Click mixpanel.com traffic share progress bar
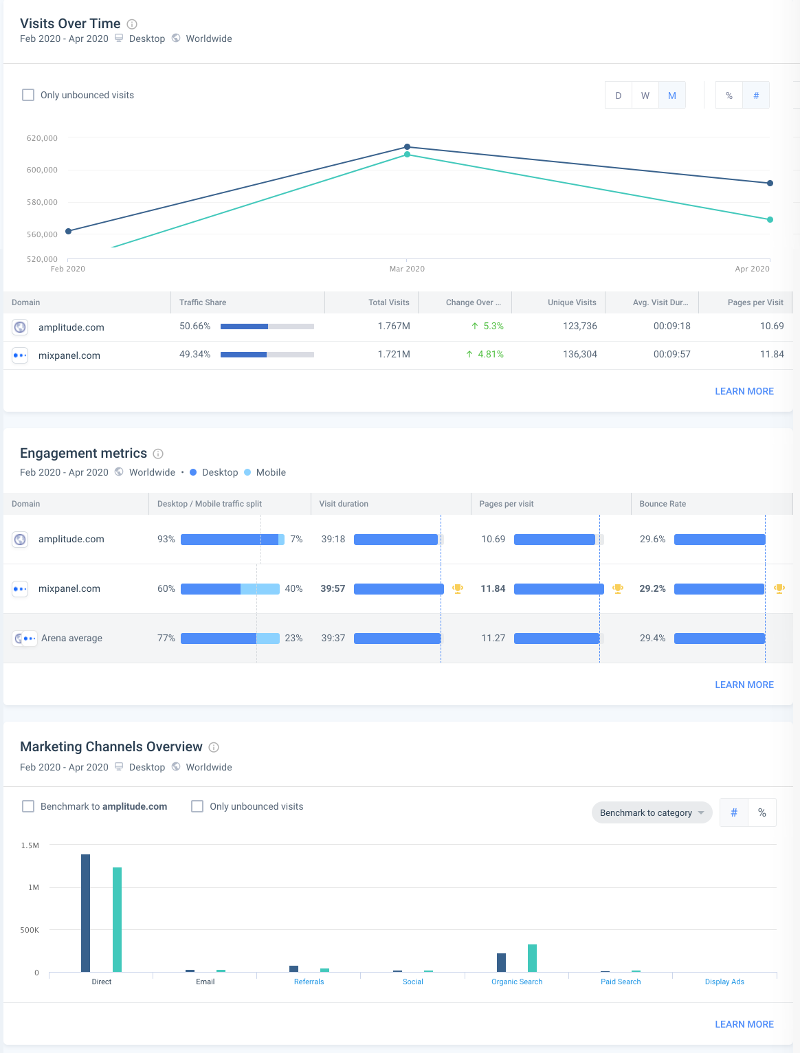 click(267, 355)
